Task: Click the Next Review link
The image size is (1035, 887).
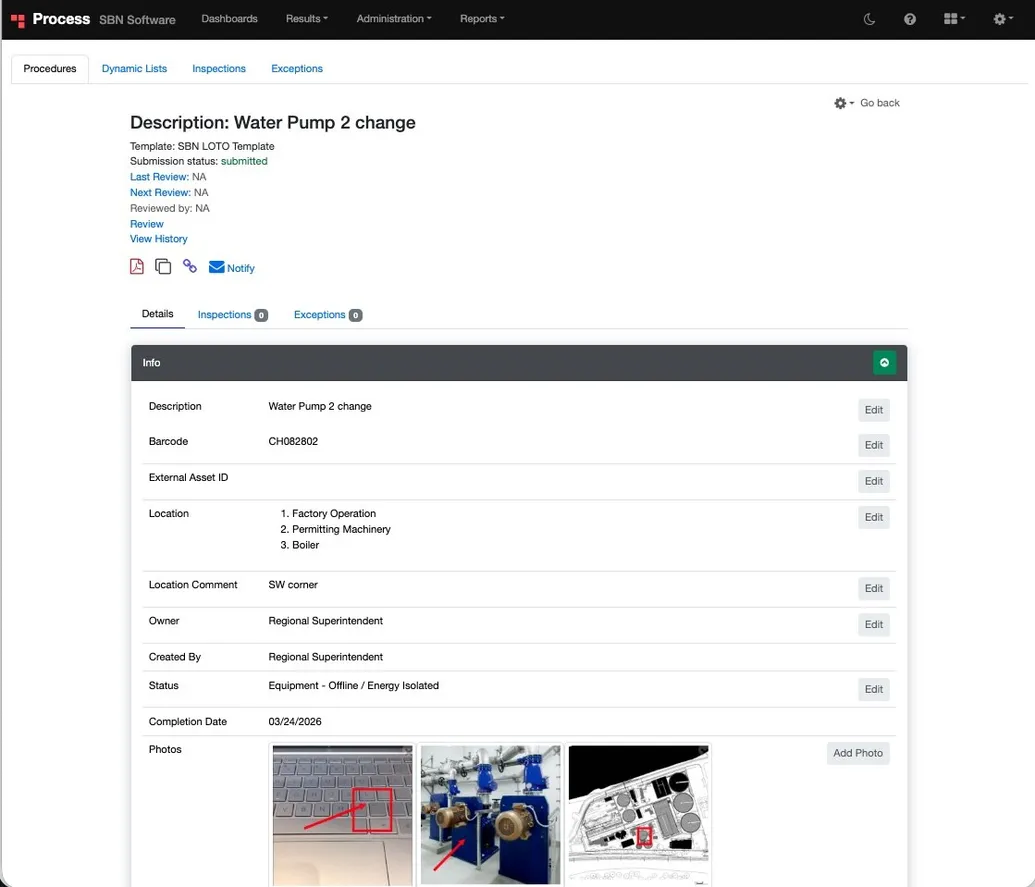Action: tap(160, 193)
